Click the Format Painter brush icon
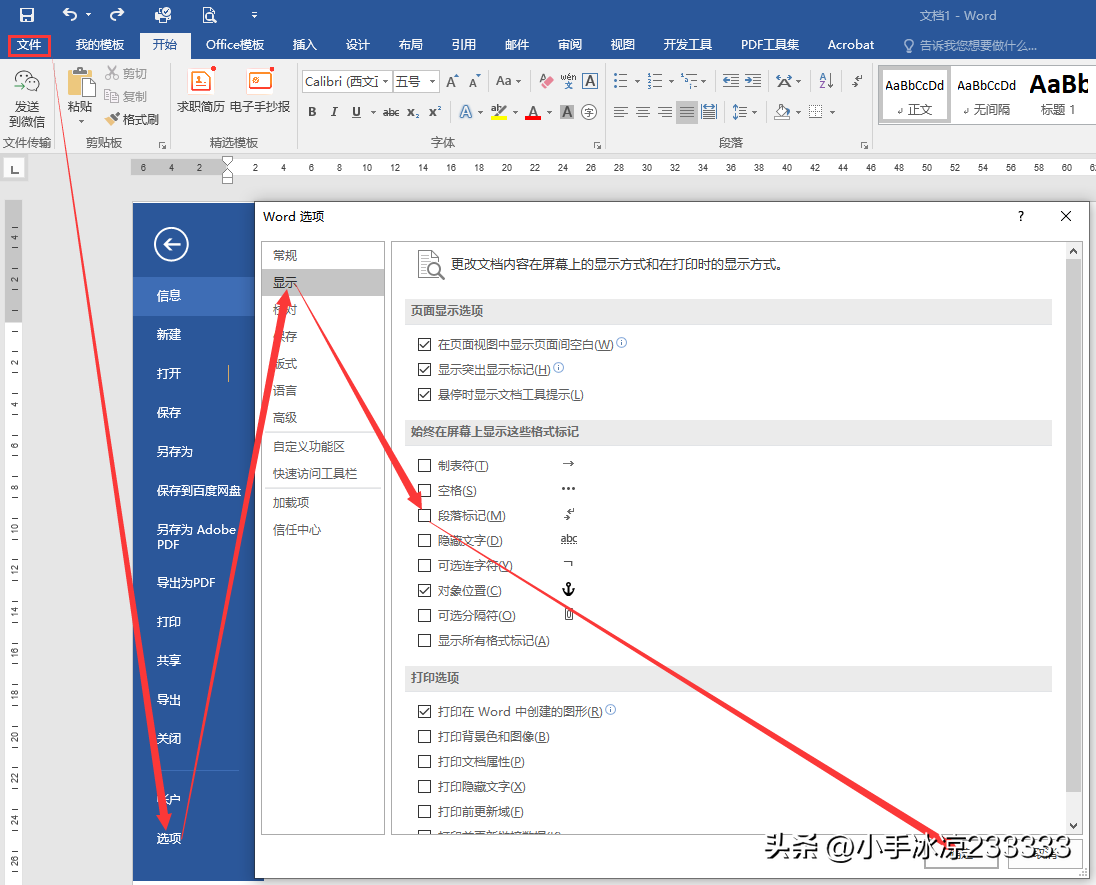Image resolution: width=1096 pixels, height=885 pixels. 113,120
